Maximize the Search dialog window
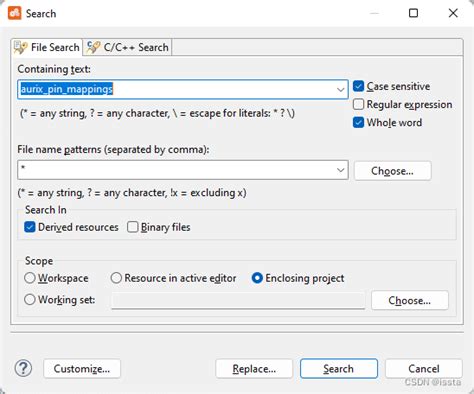Viewport: 474px width, 394px height. pos(413,13)
